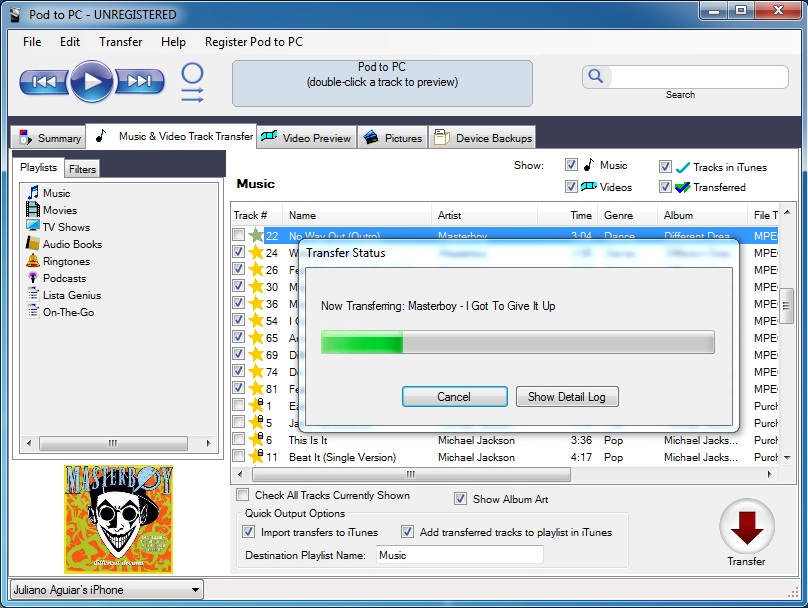Click locked star icon of track 6

pos(256,440)
